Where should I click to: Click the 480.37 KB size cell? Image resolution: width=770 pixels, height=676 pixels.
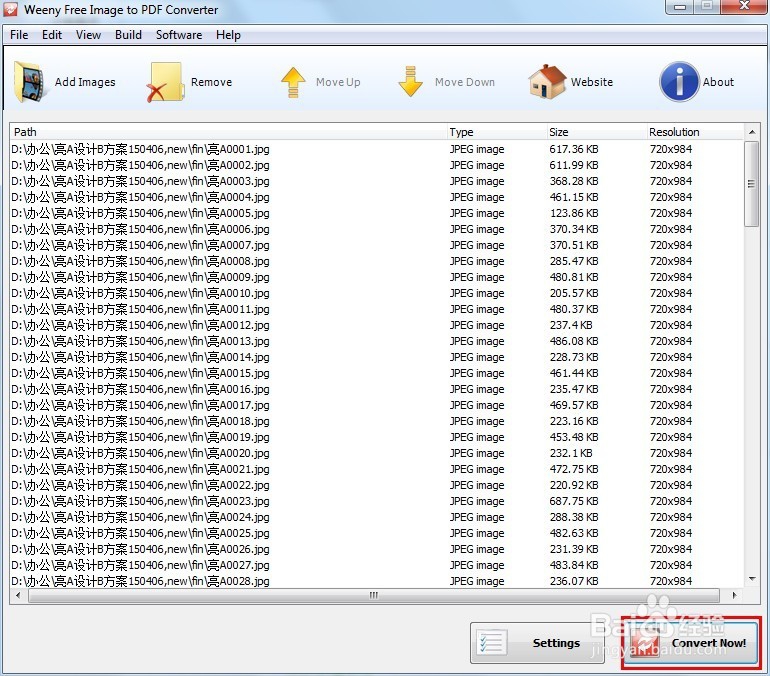[574, 309]
